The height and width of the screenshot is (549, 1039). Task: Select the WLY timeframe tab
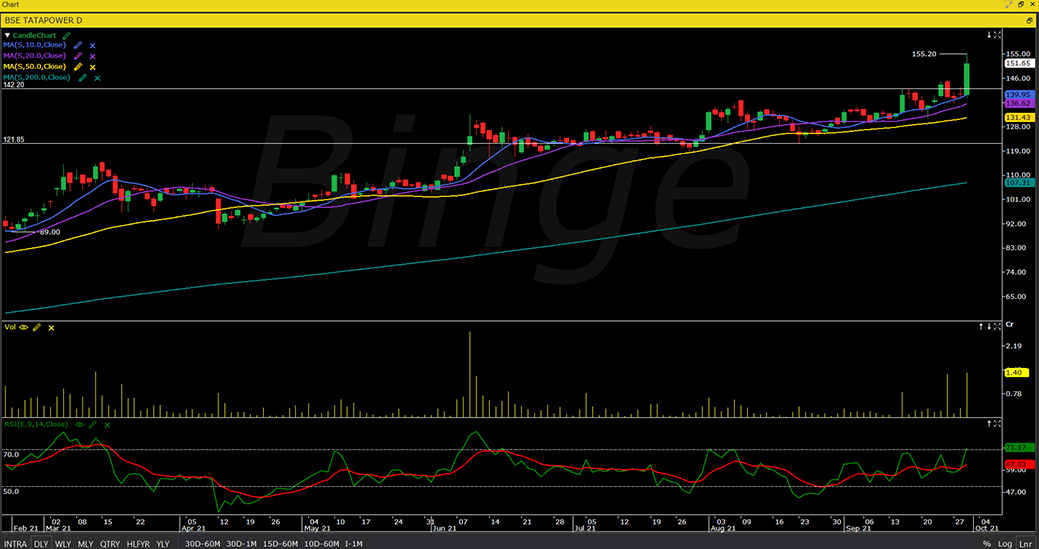(63, 544)
